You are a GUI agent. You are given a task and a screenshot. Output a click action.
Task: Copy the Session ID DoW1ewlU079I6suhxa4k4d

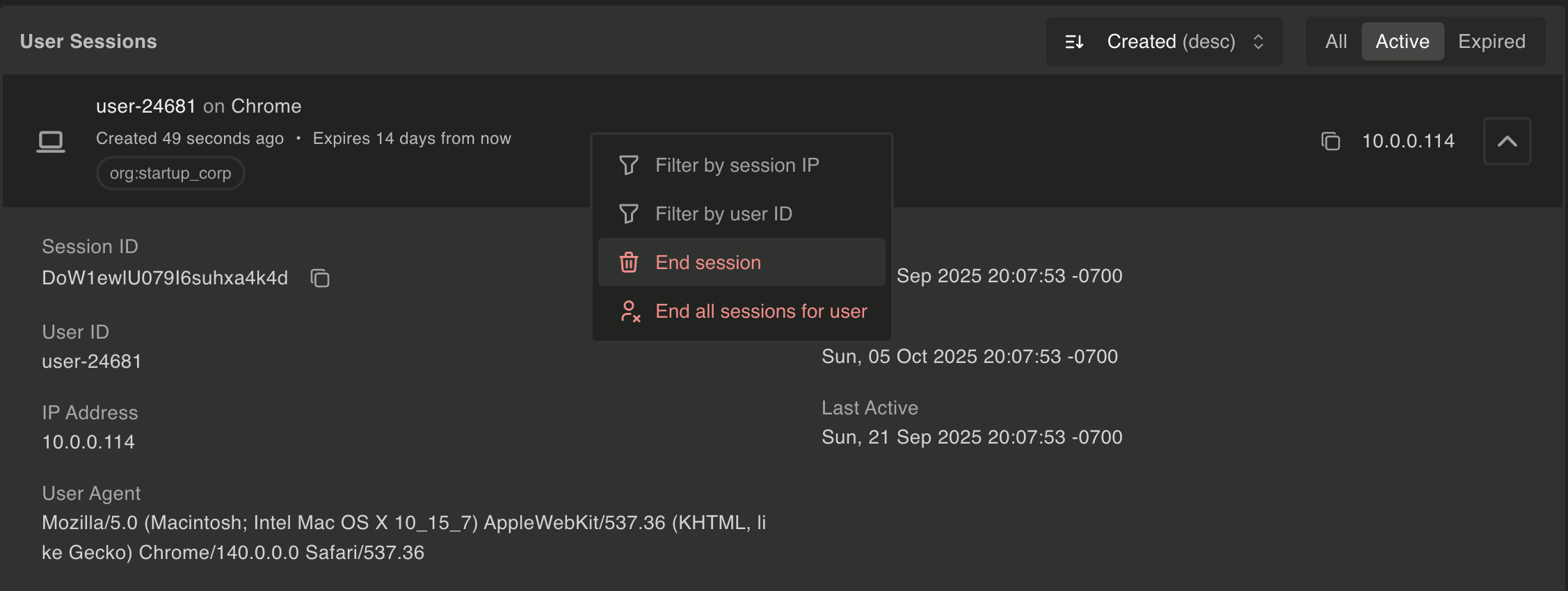coord(320,278)
